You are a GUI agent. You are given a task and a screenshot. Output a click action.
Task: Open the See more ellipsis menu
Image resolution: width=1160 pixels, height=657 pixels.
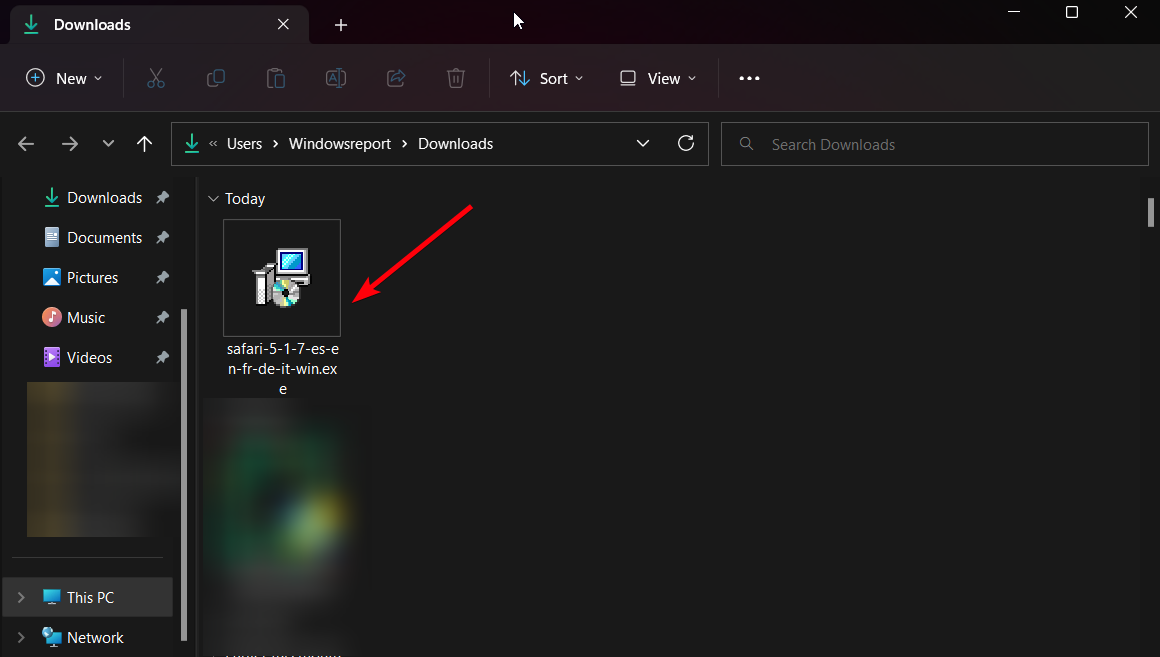[x=749, y=78]
